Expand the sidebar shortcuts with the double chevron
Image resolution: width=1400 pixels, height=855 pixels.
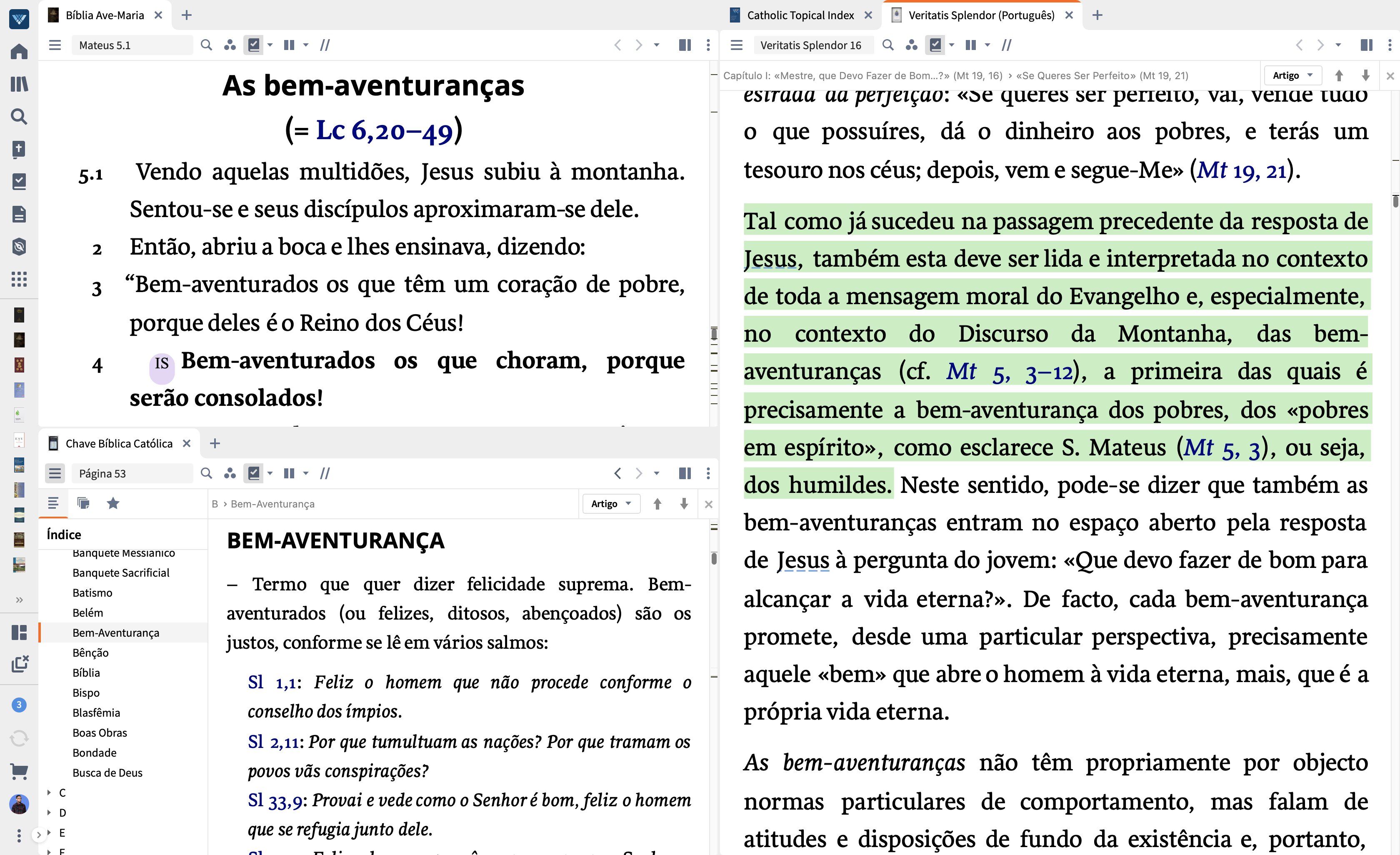(19, 600)
